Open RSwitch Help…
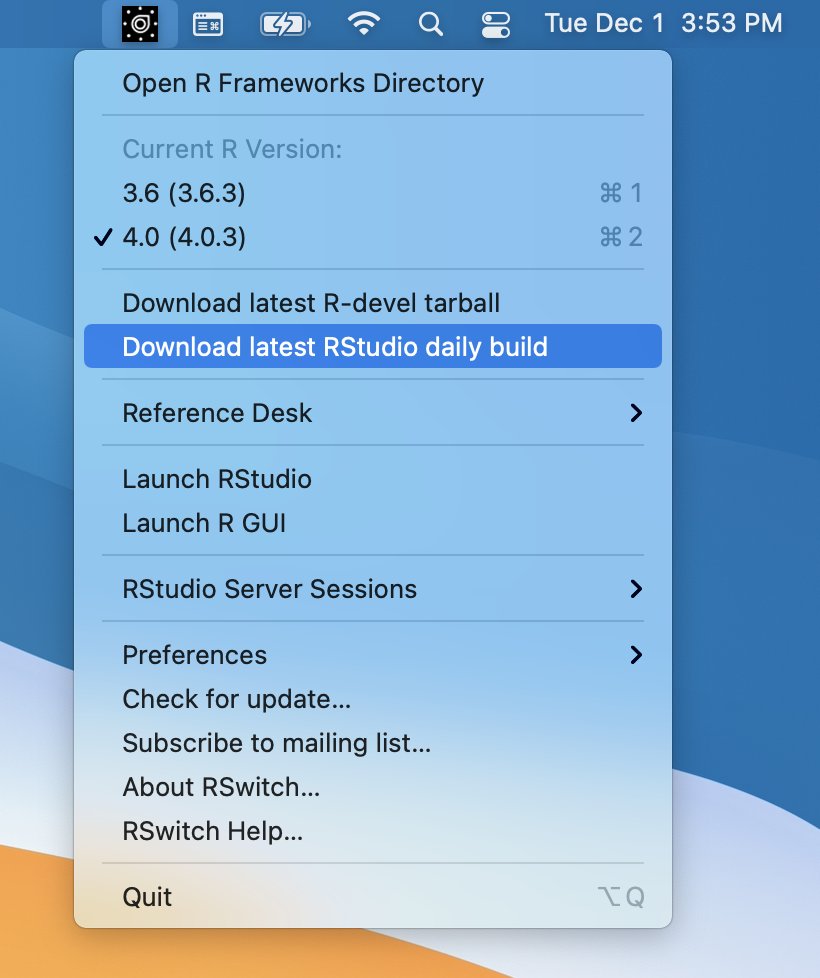 [x=373, y=831]
